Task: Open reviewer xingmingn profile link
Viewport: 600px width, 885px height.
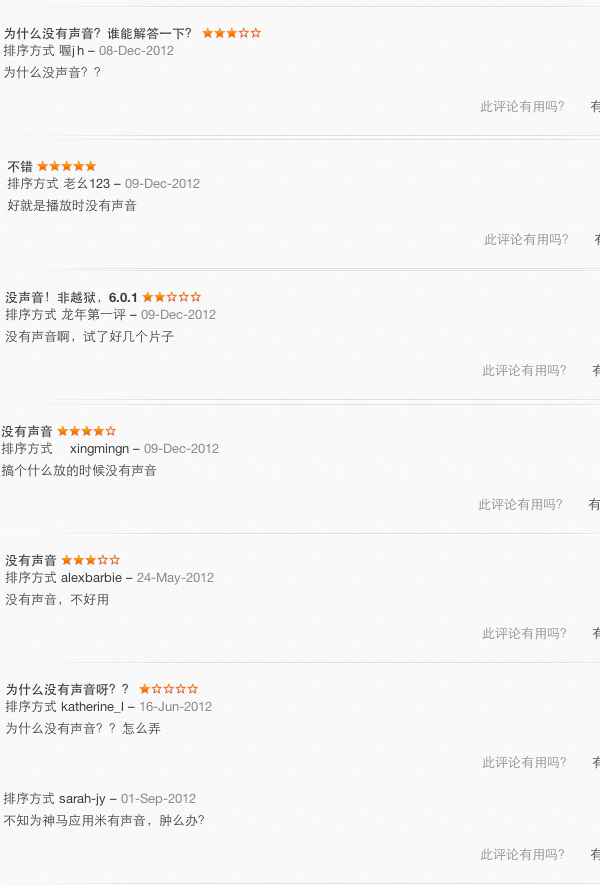Action: tap(99, 449)
